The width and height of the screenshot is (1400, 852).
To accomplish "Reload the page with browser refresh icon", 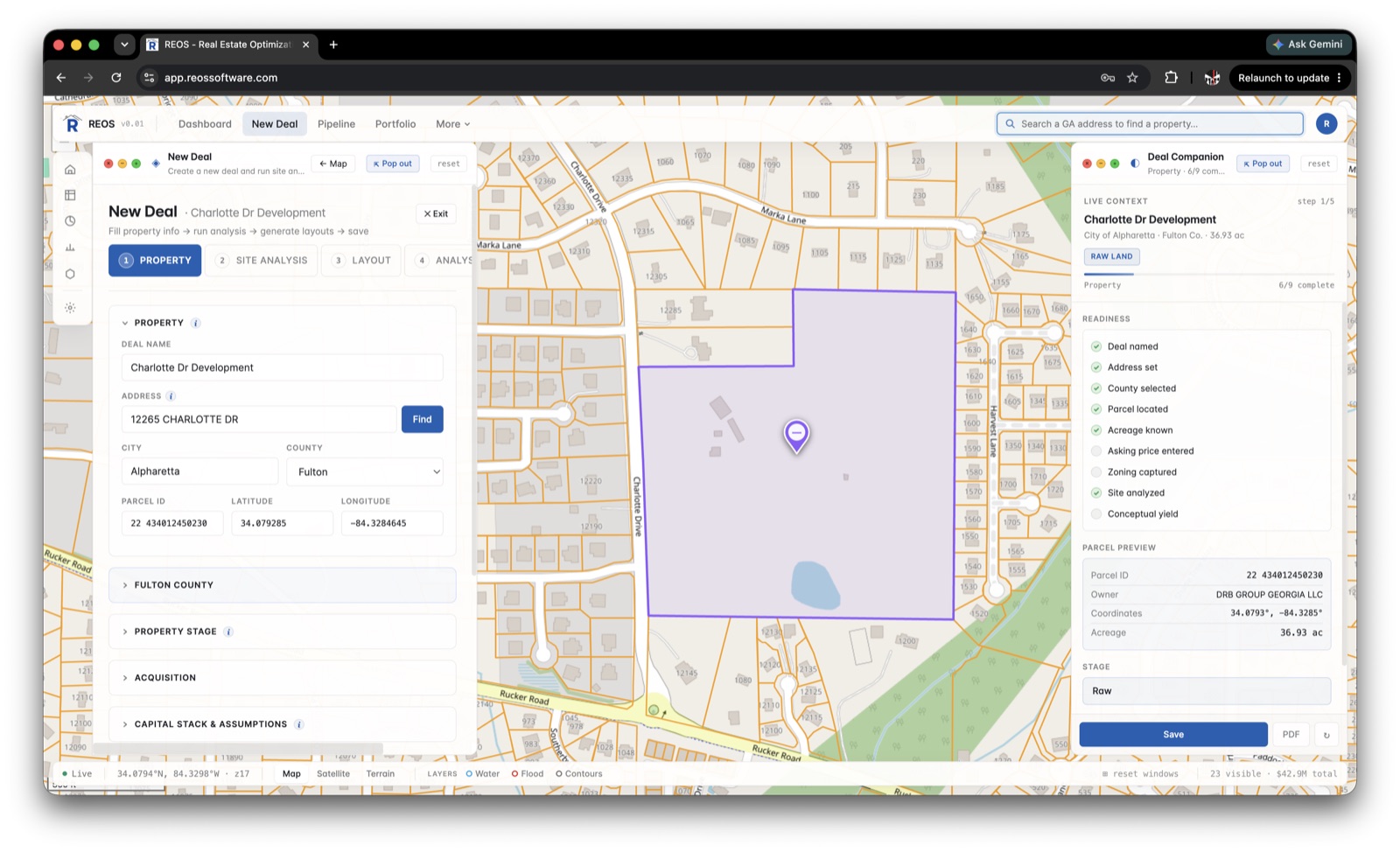I will tap(115, 78).
